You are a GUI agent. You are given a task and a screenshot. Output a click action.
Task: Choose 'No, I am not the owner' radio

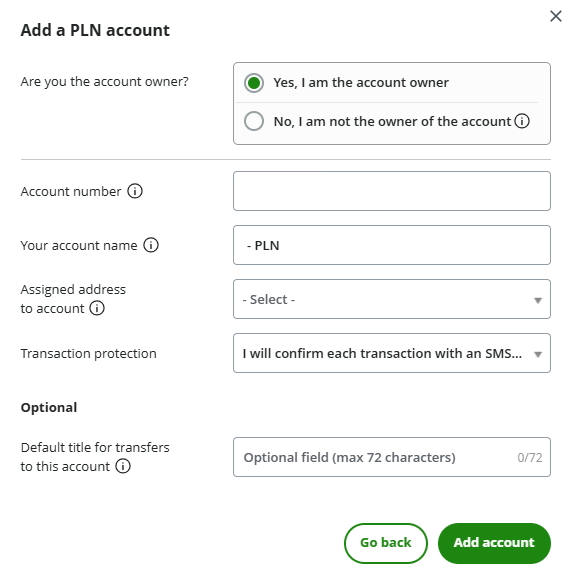254,121
